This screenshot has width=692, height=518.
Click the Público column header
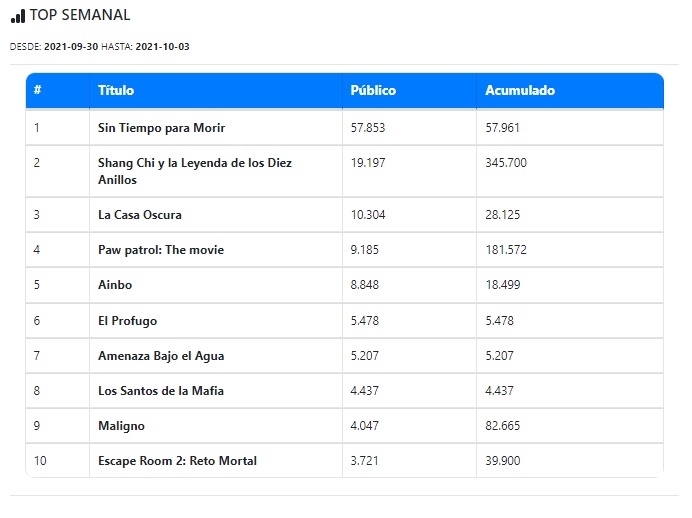click(373, 91)
